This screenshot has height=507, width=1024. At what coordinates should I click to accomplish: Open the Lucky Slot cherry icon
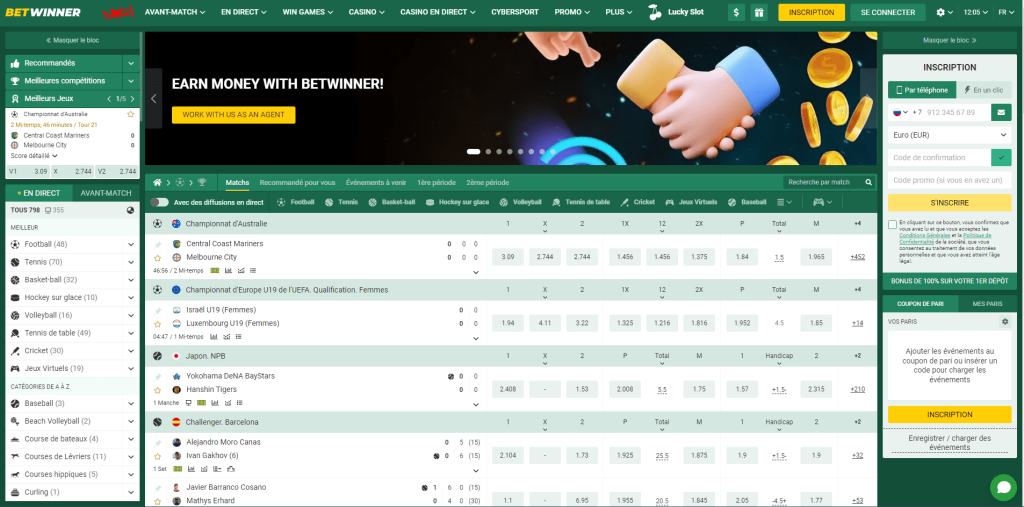coord(653,12)
